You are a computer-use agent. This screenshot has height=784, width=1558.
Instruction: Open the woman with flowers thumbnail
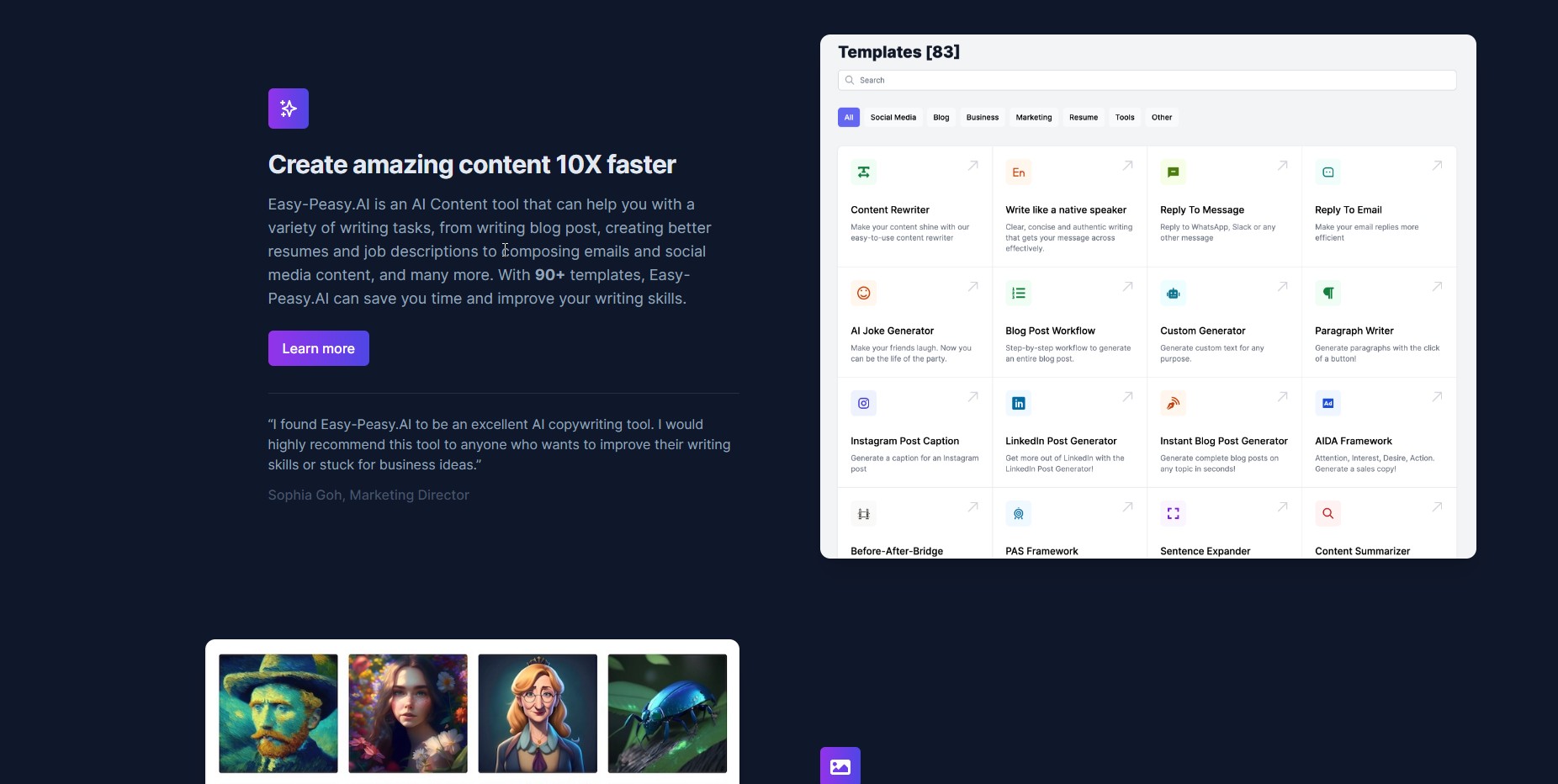click(x=408, y=714)
